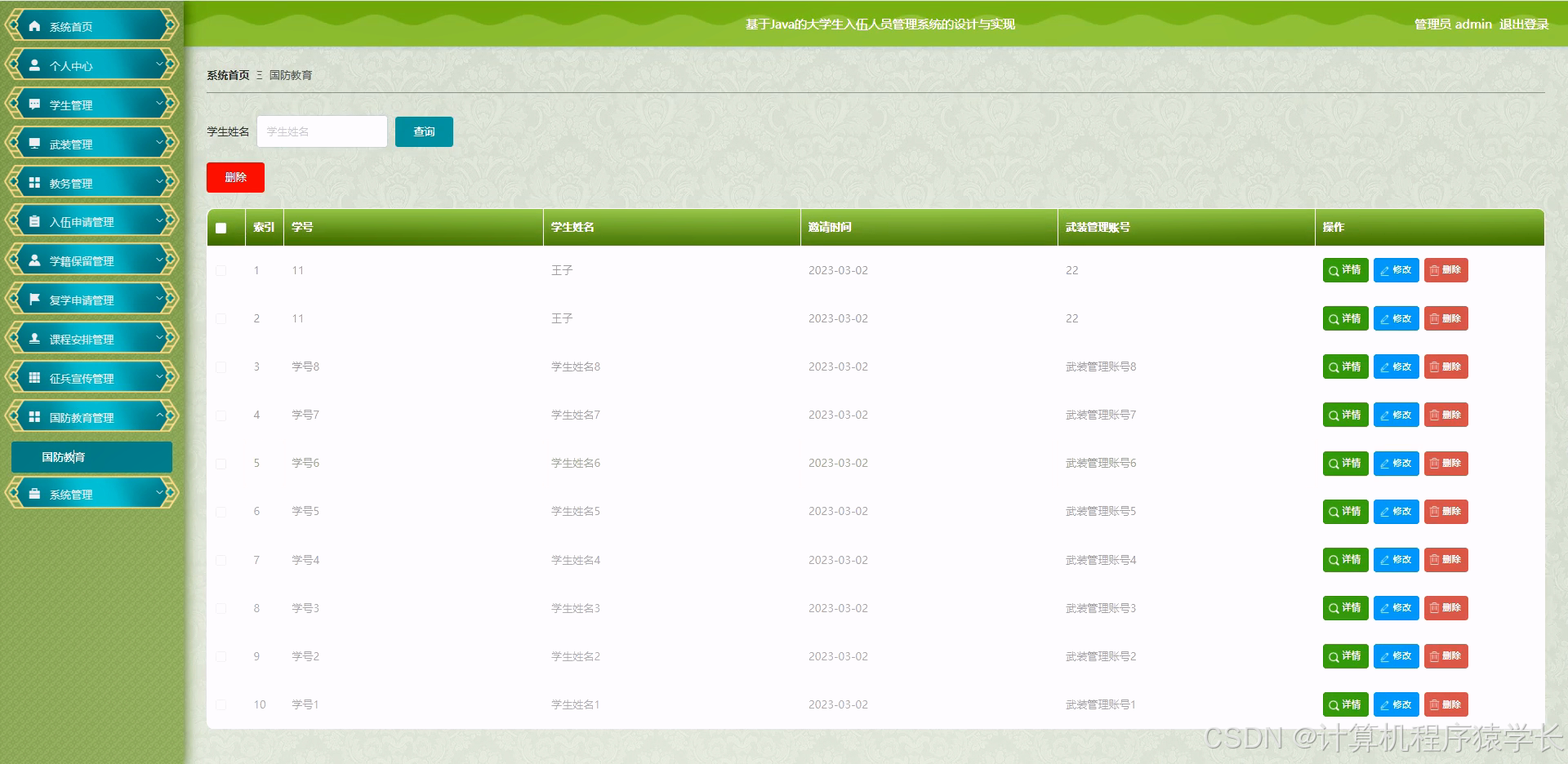This screenshot has width=1568, height=764.
Task: Click the home icon beside 系统首页
Action: click(x=34, y=26)
